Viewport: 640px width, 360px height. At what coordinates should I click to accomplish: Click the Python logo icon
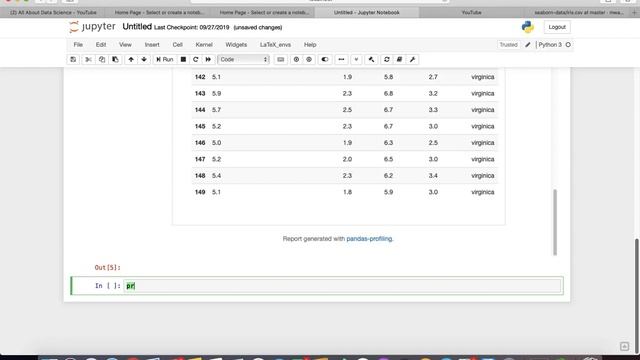coord(527,27)
